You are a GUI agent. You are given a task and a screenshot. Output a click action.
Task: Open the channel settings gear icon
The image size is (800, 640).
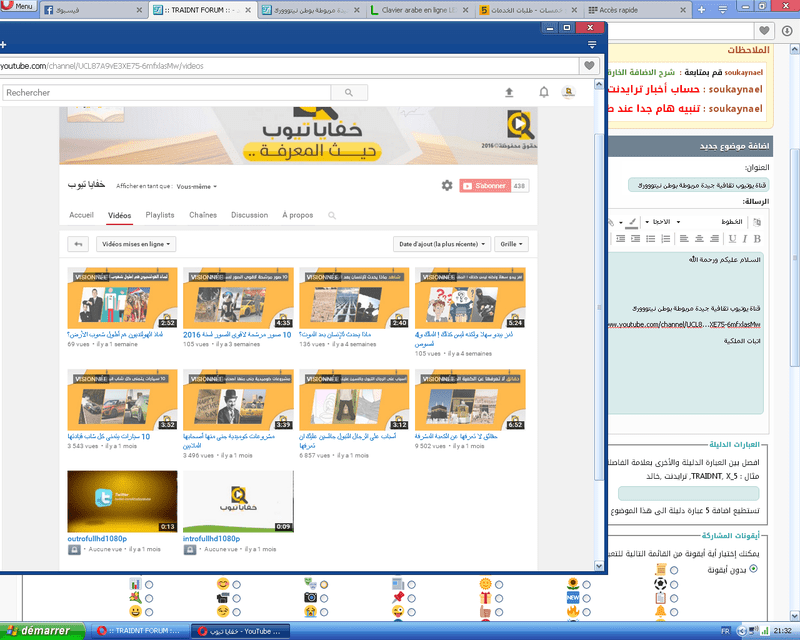pyautogui.click(x=447, y=186)
